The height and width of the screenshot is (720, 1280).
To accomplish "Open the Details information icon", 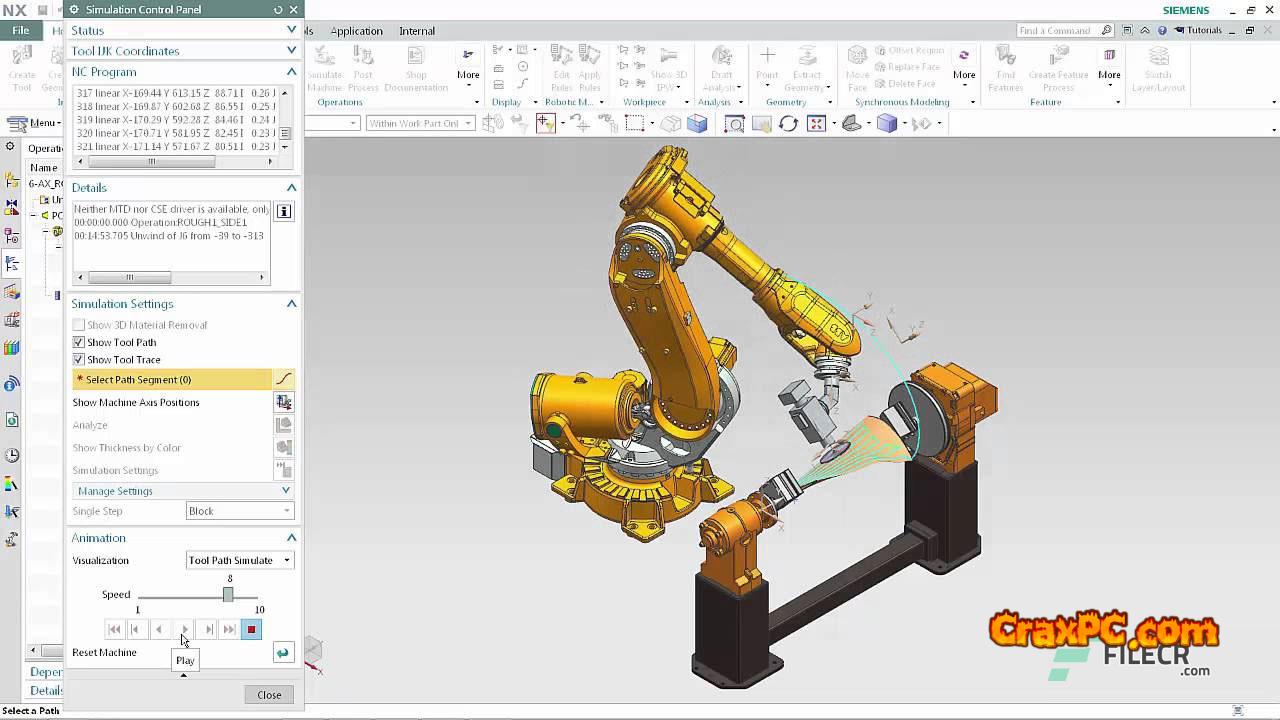I will 284,211.
